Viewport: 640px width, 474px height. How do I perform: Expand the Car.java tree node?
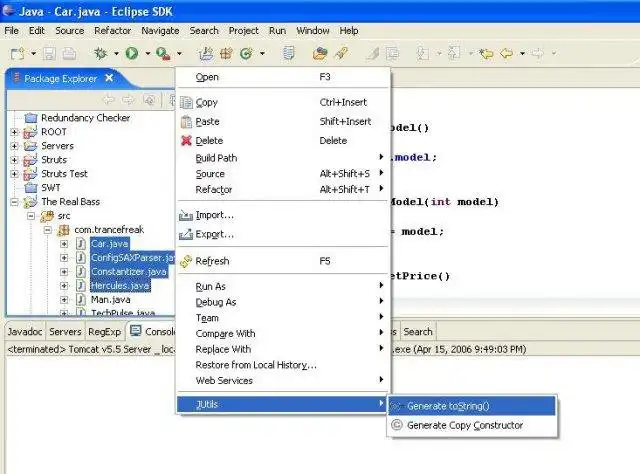click(x=64, y=244)
